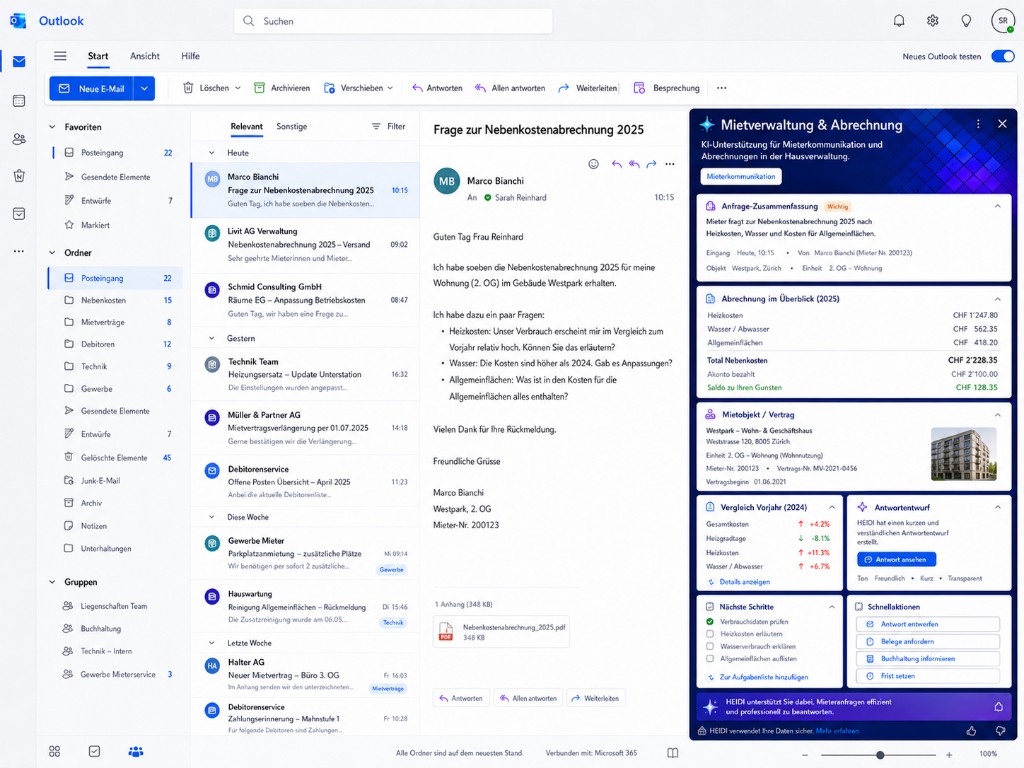The image size is (1024, 768).
Task: Open the toolbar more options ellipsis
Action: (x=722, y=88)
